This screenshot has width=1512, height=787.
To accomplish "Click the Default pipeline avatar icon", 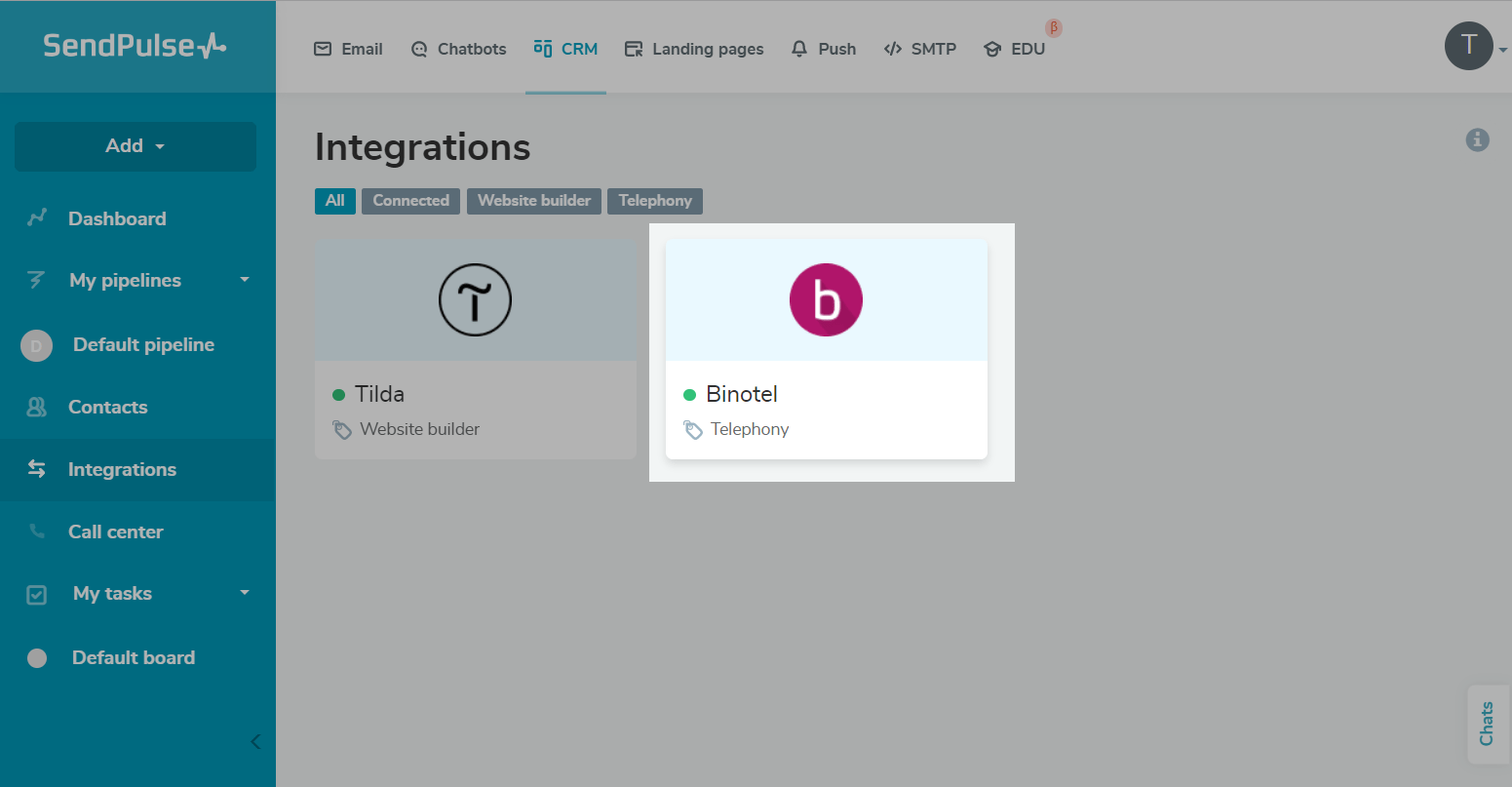I will (x=37, y=345).
